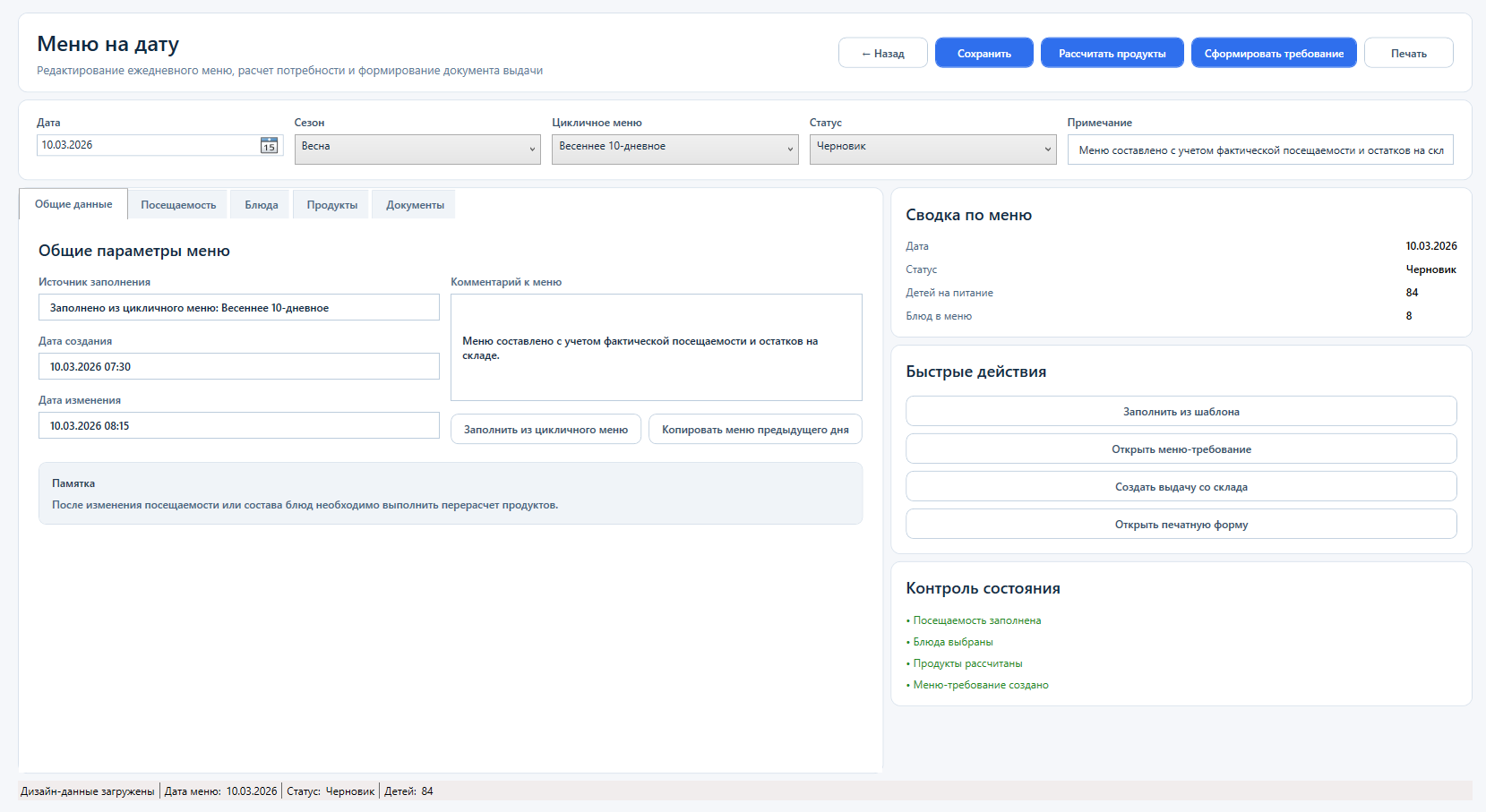
Task: Choose Заполнить из шаблона quick action
Action: [1181, 412]
